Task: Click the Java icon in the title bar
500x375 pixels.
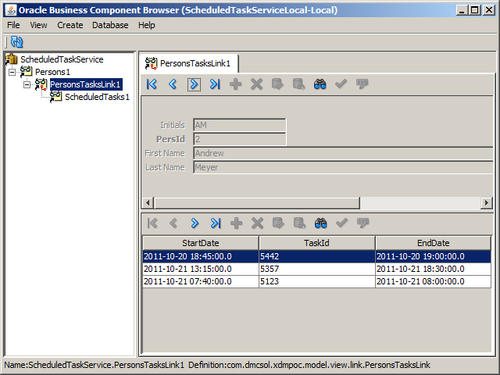Action: 11,10
